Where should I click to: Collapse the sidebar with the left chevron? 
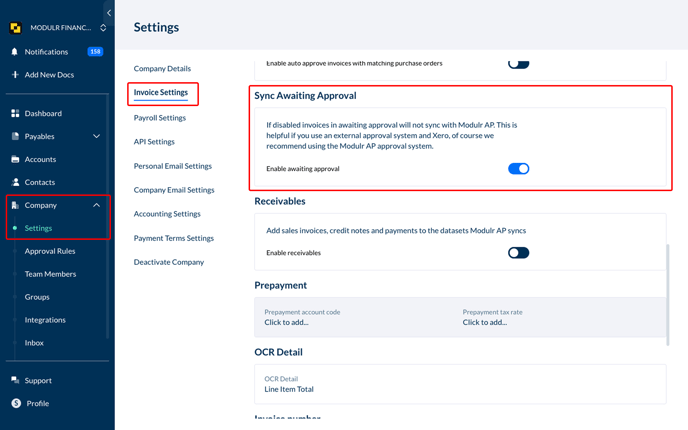[109, 13]
